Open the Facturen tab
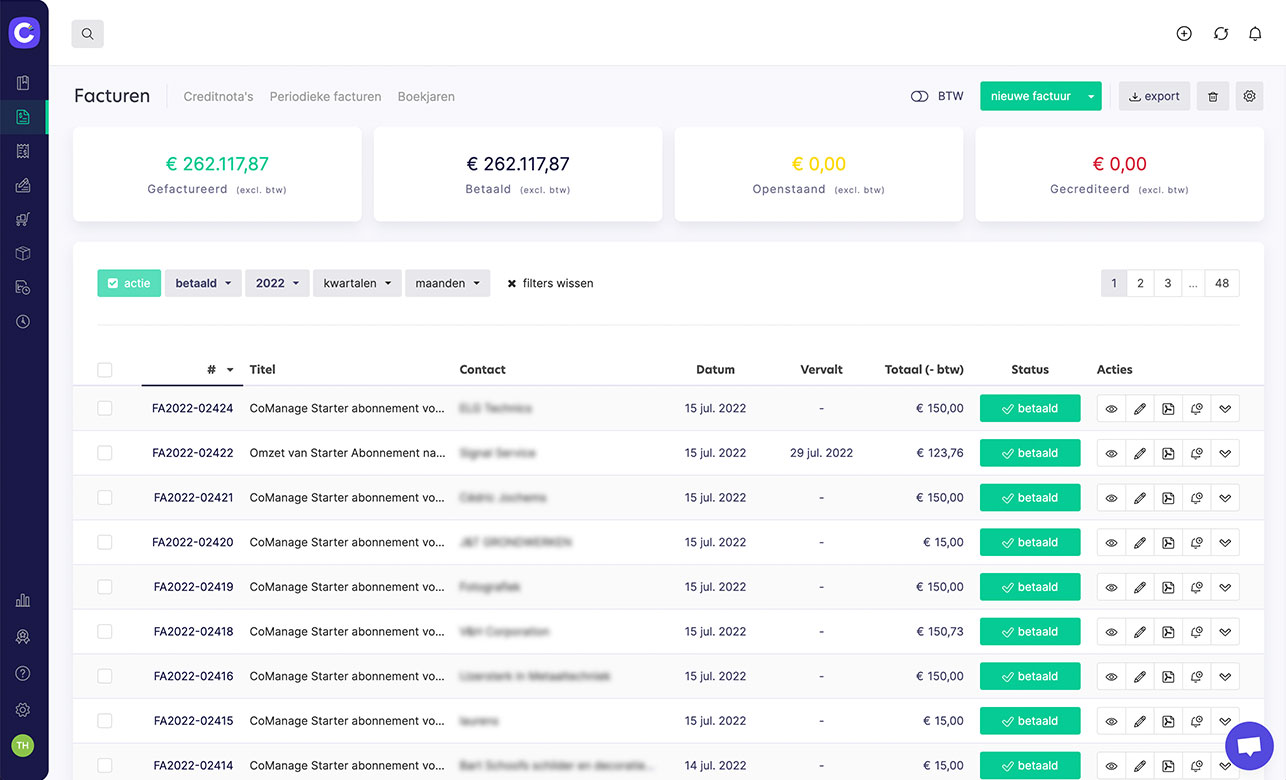The height and width of the screenshot is (780, 1286). (x=112, y=96)
